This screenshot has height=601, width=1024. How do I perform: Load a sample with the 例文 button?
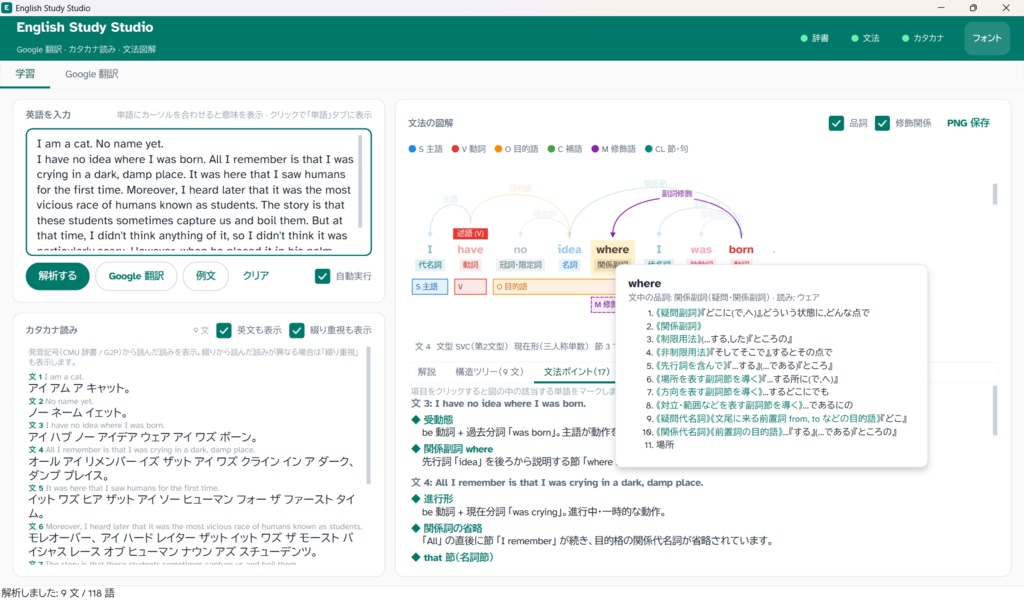pos(206,276)
